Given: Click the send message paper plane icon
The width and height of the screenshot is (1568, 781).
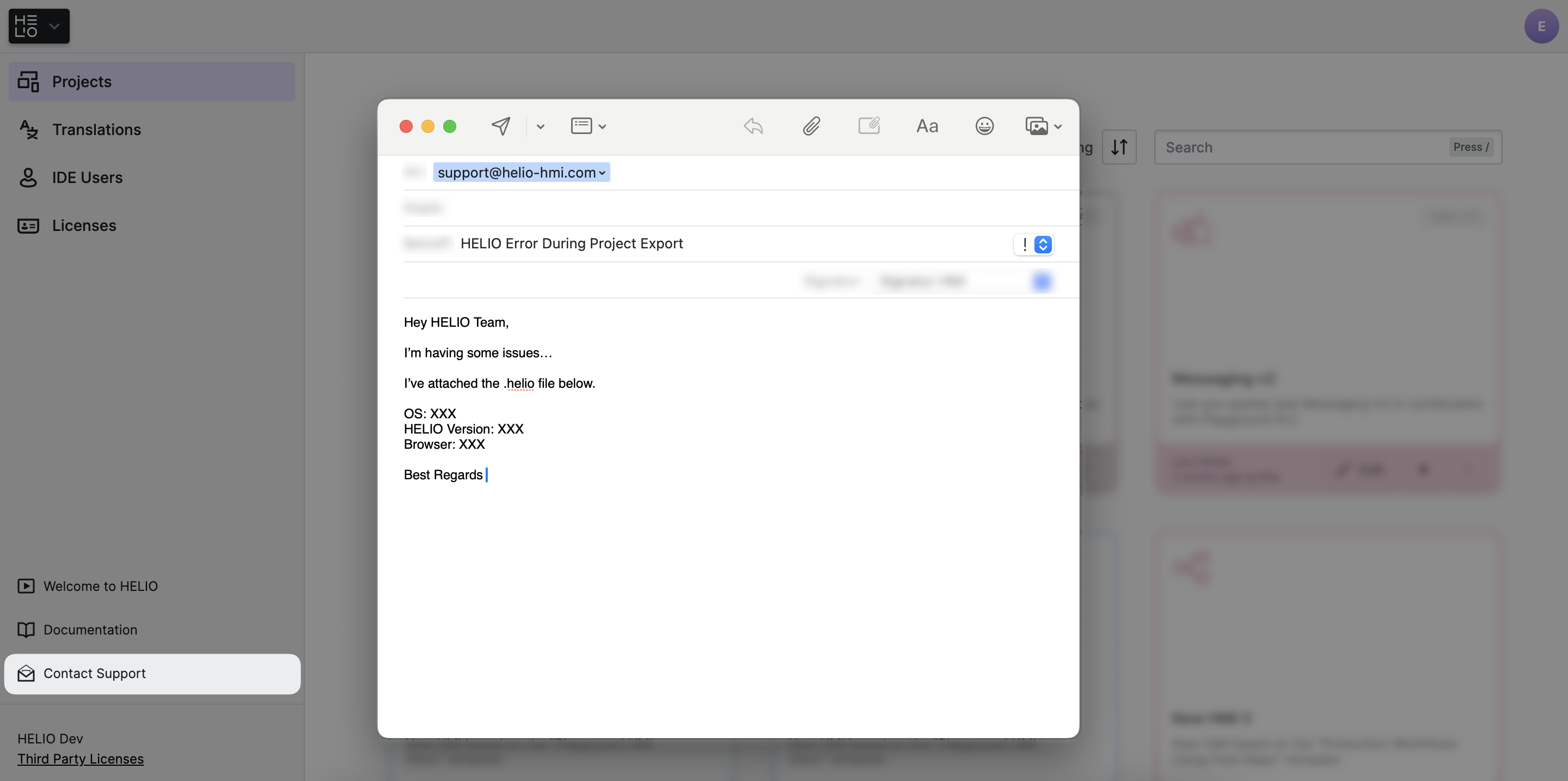Looking at the screenshot, I should pos(500,126).
